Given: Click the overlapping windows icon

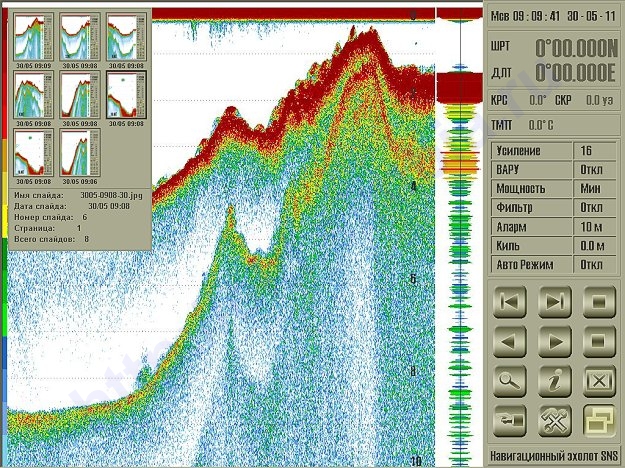Looking at the screenshot, I should 598,421.
